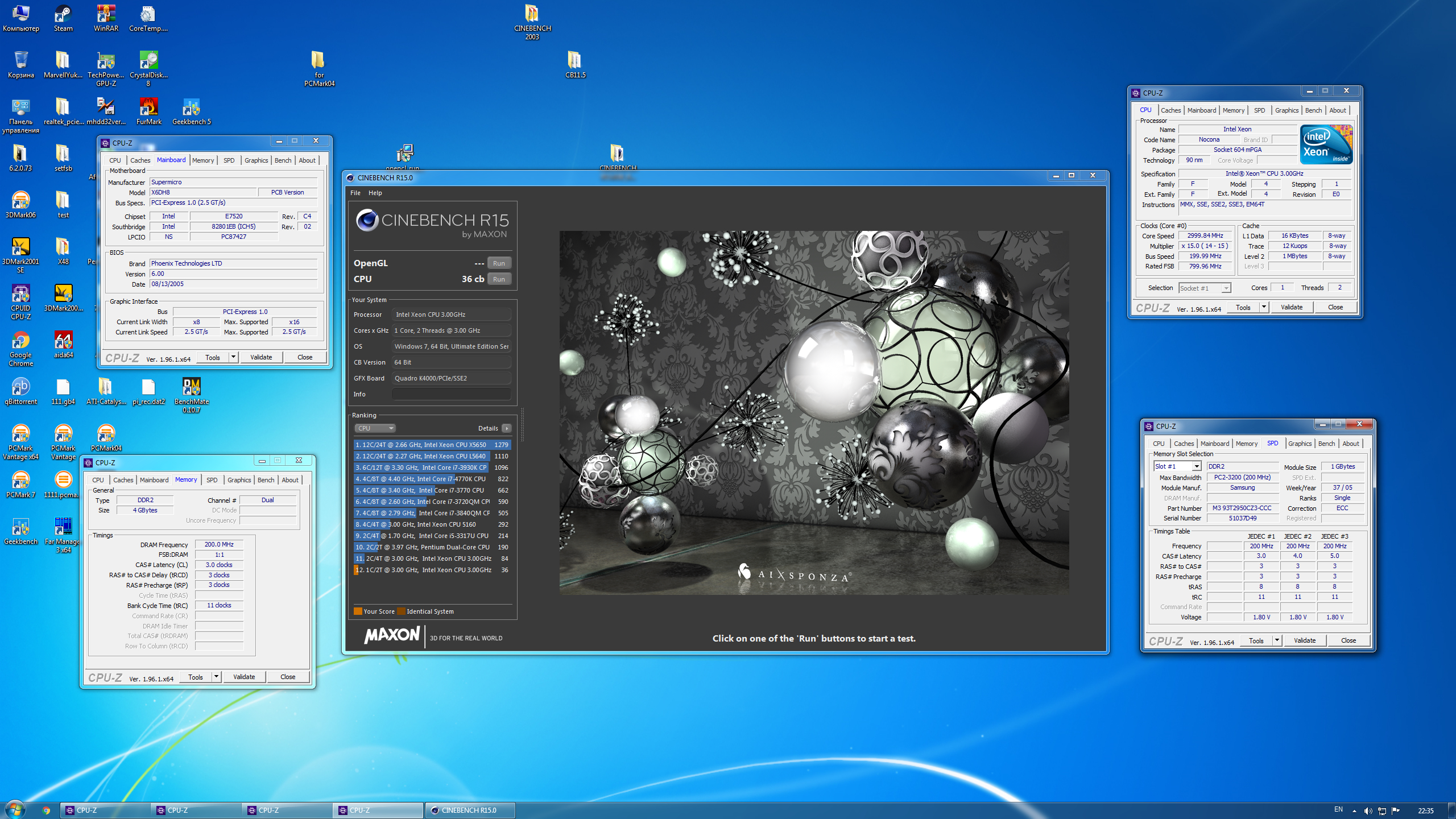Image resolution: width=1456 pixels, height=819 pixels.
Task: Click Tools button in SPD CPU-Z window
Action: 1256,640
